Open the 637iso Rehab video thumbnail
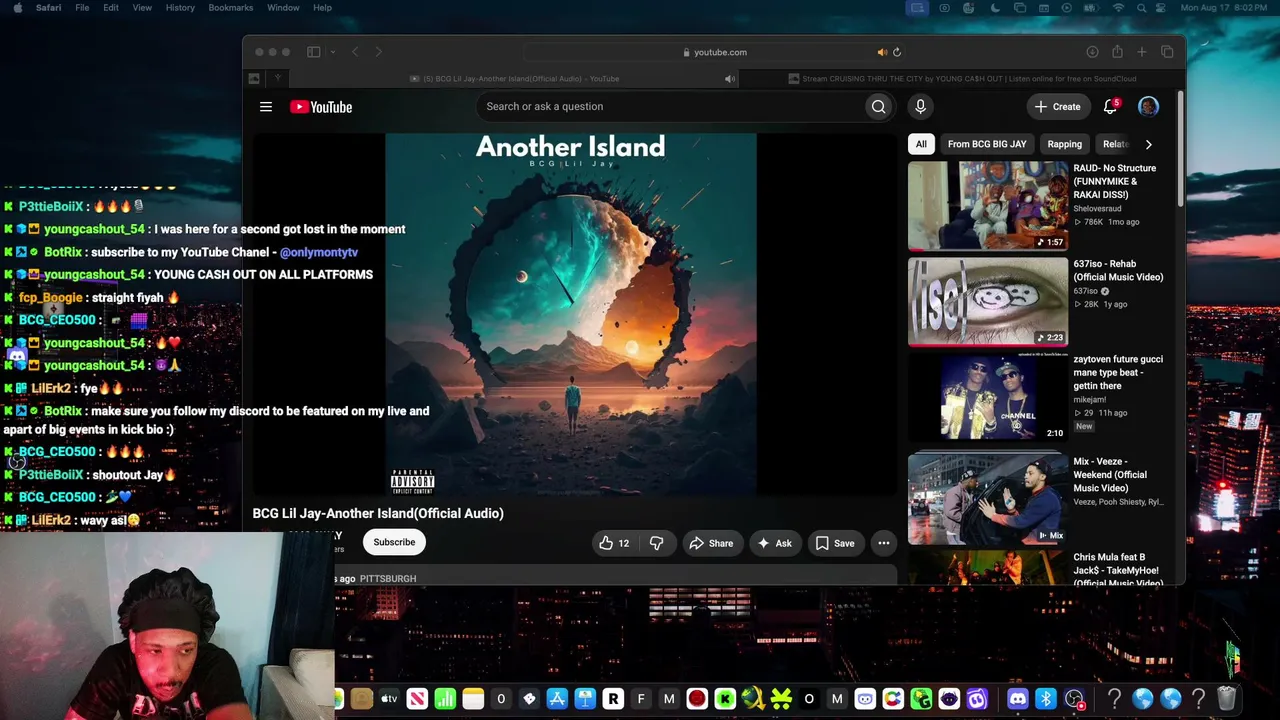 point(988,301)
